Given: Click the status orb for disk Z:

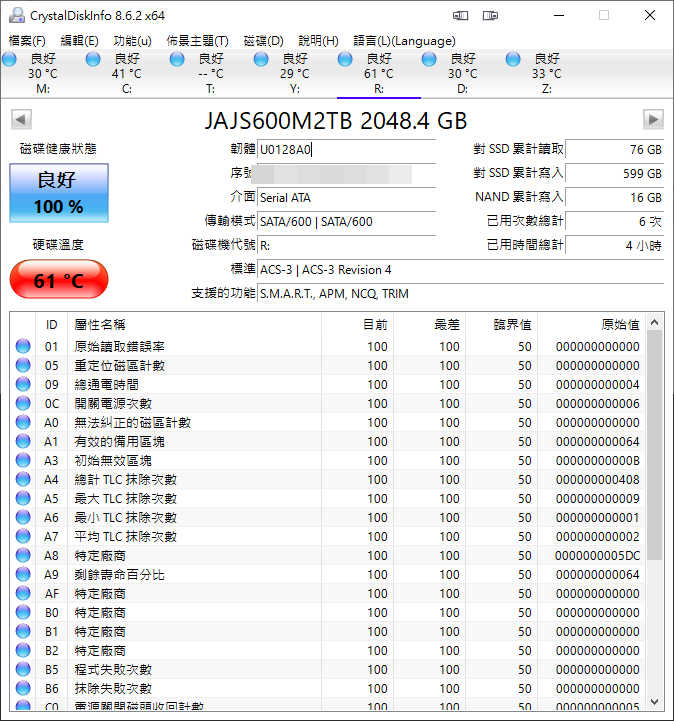Looking at the screenshot, I should [x=513, y=59].
